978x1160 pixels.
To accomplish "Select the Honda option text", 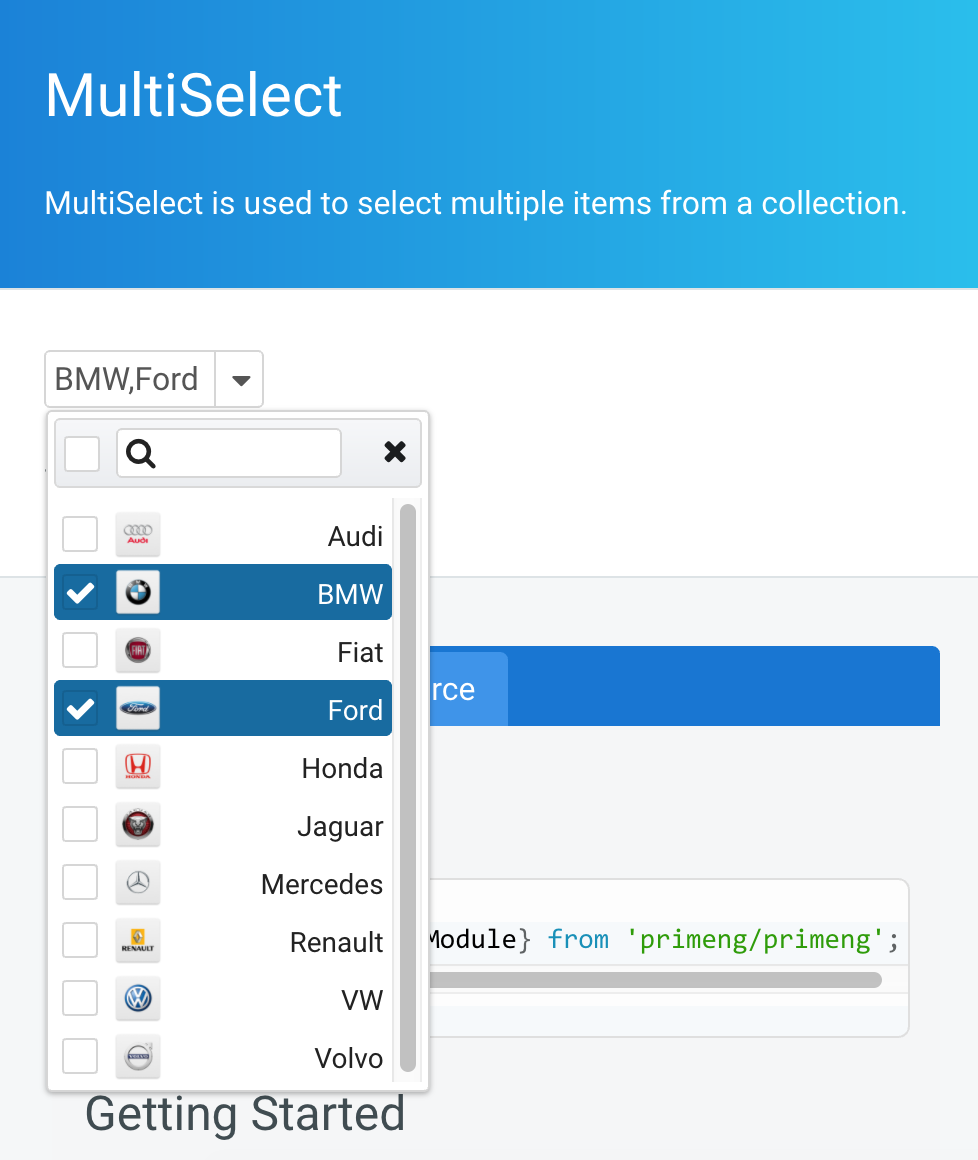I will point(343,769).
